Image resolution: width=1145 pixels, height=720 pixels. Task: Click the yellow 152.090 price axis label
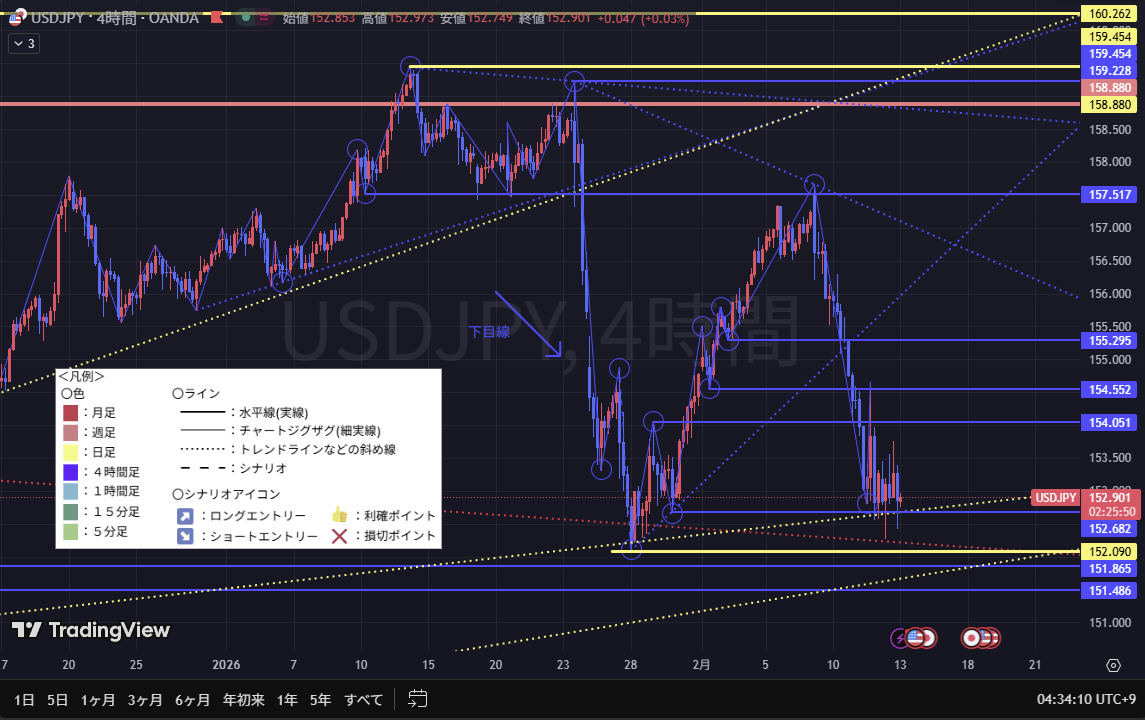coord(1111,551)
